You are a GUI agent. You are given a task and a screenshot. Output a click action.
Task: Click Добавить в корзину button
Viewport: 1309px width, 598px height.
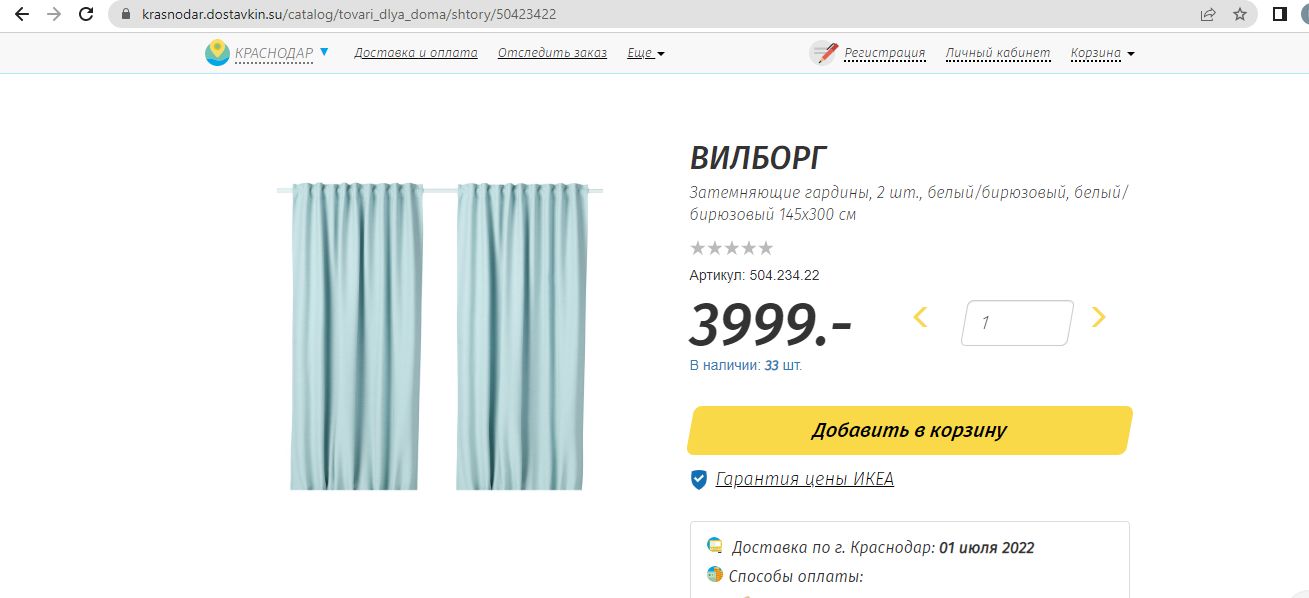point(908,430)
